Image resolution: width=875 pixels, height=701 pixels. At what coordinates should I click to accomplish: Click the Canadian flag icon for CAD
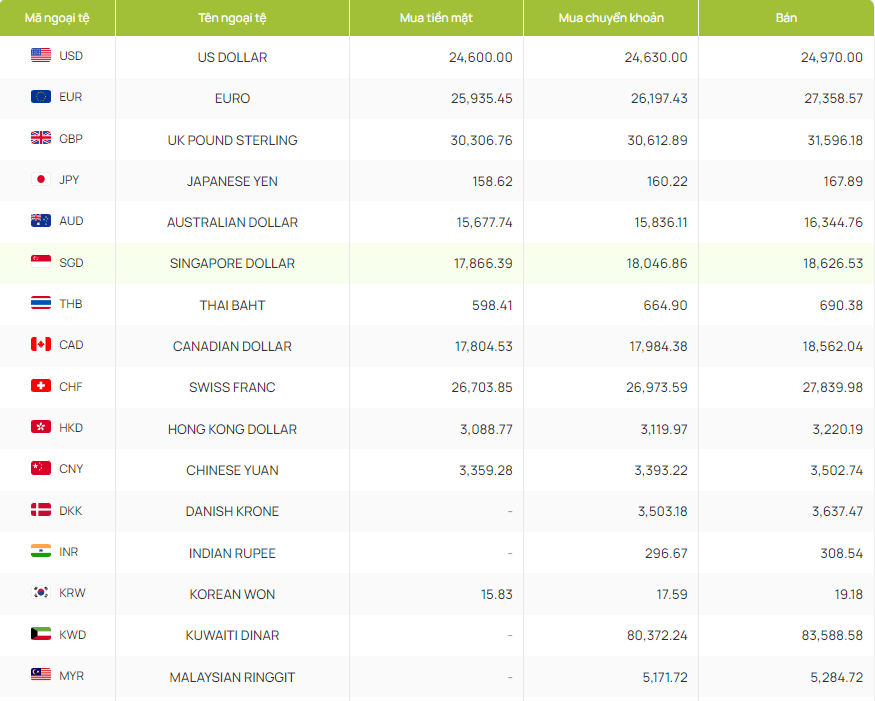pos(41,345)
